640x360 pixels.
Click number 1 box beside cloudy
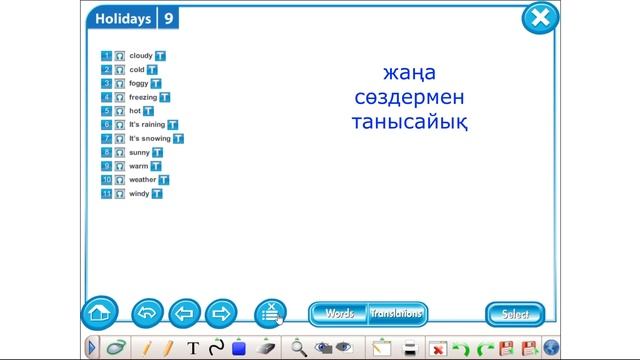click(x=106, y=56)
